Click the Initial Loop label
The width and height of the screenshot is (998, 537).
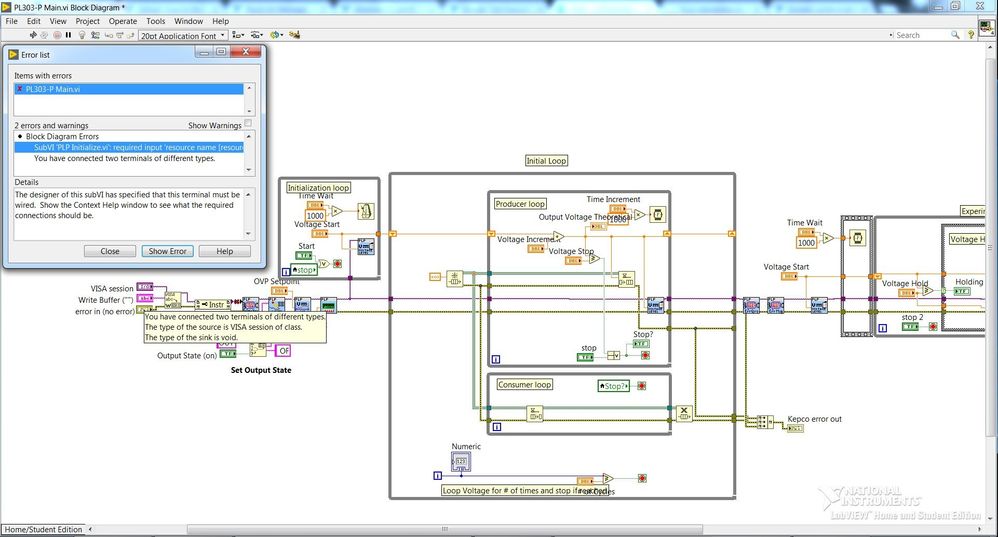tap(546, 160)
